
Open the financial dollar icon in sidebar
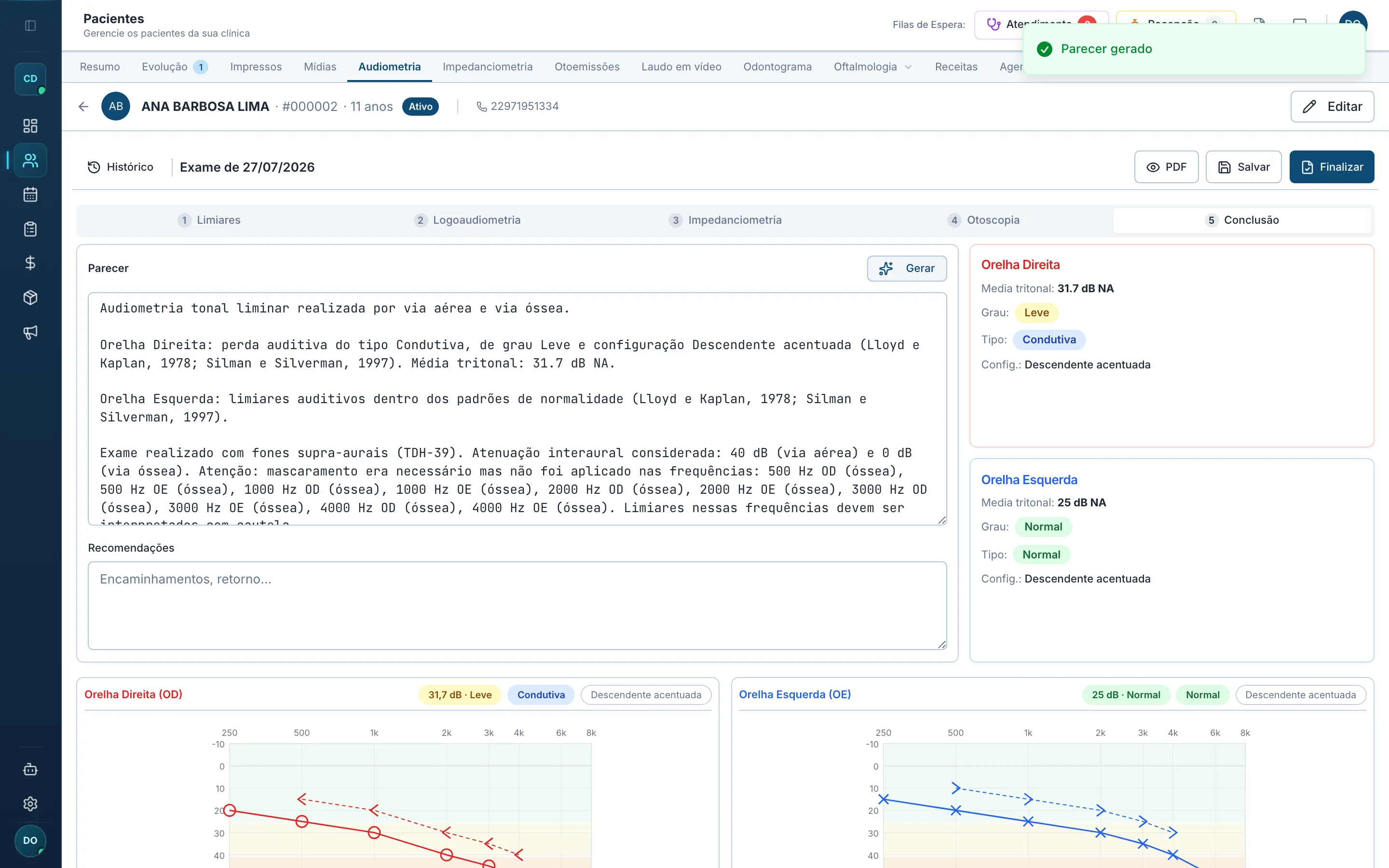(x=30, y=263)
